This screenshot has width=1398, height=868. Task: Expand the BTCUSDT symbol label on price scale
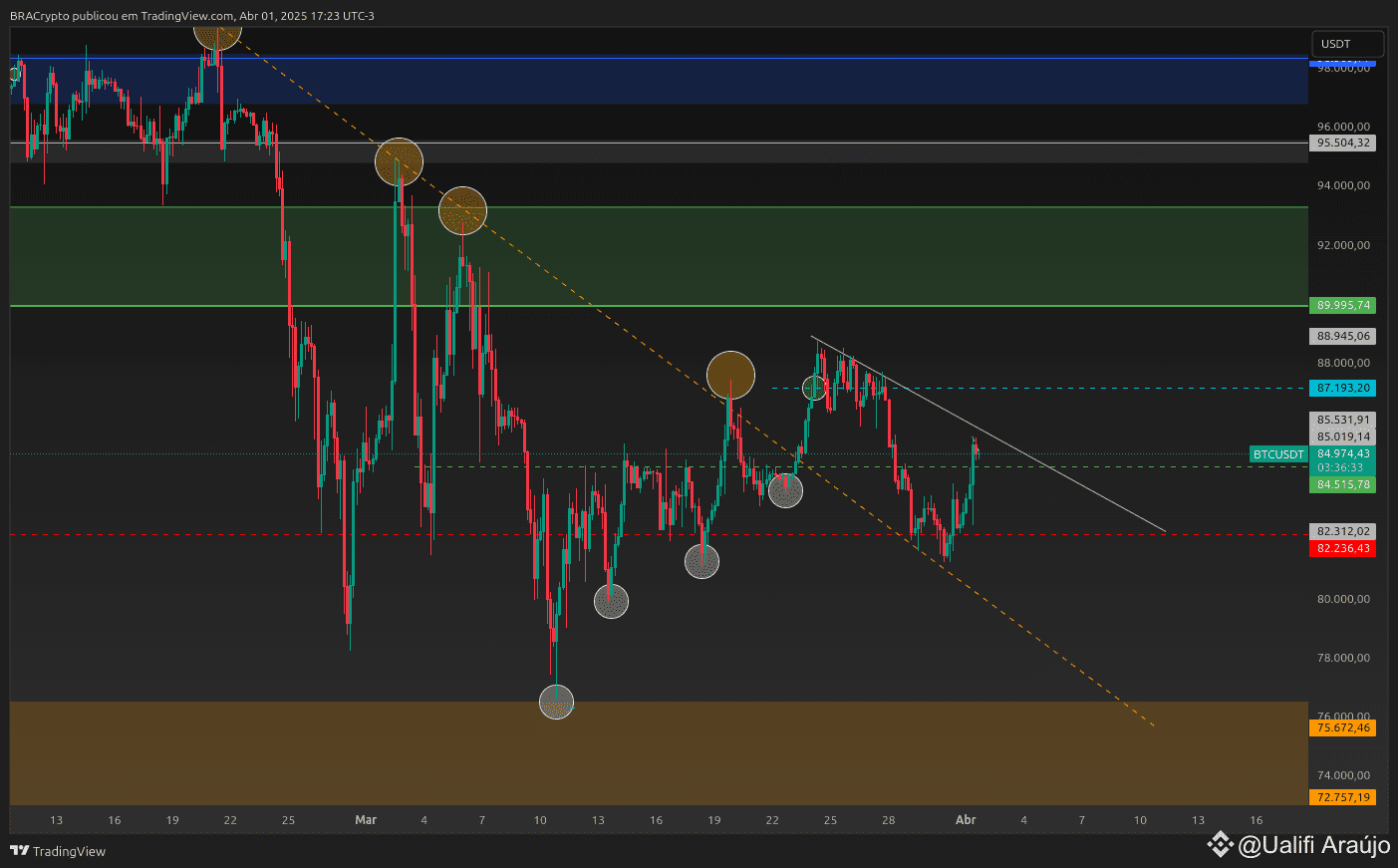pyautogui.click(x=1277, y=453)
